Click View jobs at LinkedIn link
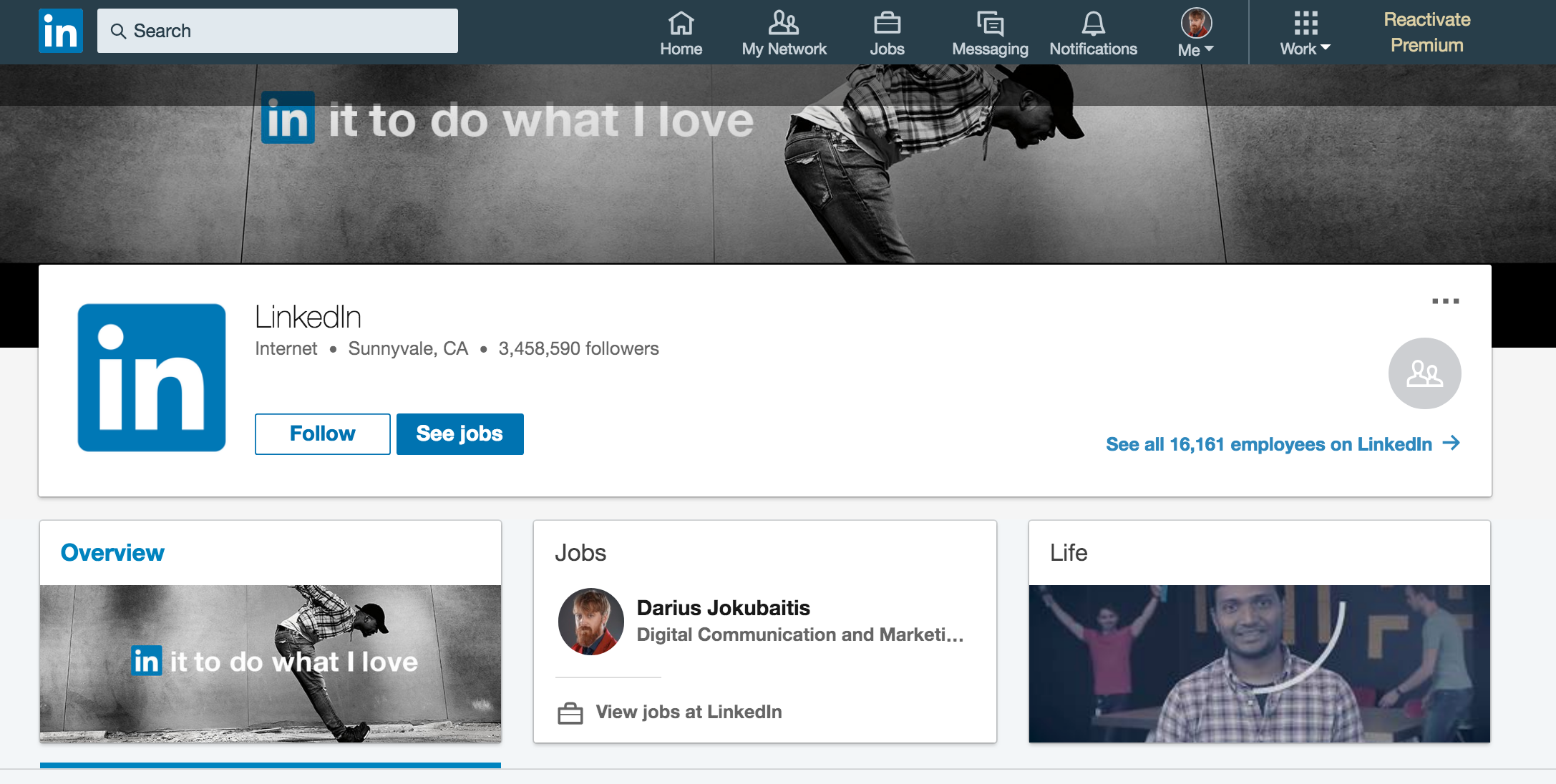Viewport: 1556px width, 784px height. click(x=689, y=712)
